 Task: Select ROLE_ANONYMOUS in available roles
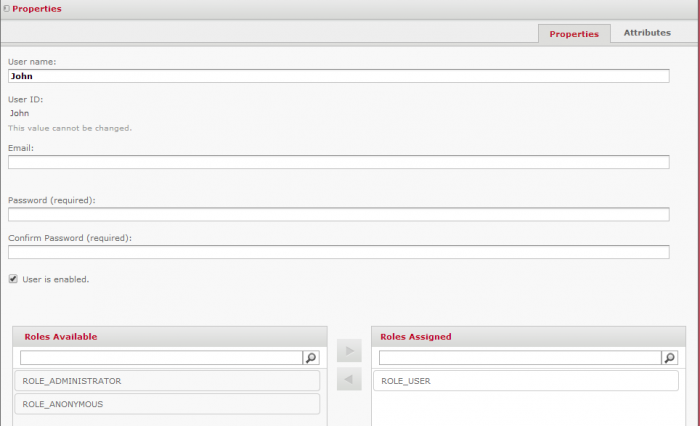point(167,404)
